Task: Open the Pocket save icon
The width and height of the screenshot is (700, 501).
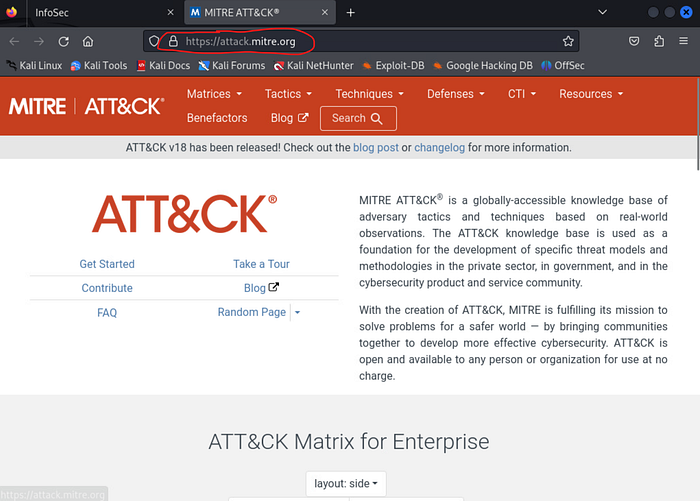Action: 634,42
